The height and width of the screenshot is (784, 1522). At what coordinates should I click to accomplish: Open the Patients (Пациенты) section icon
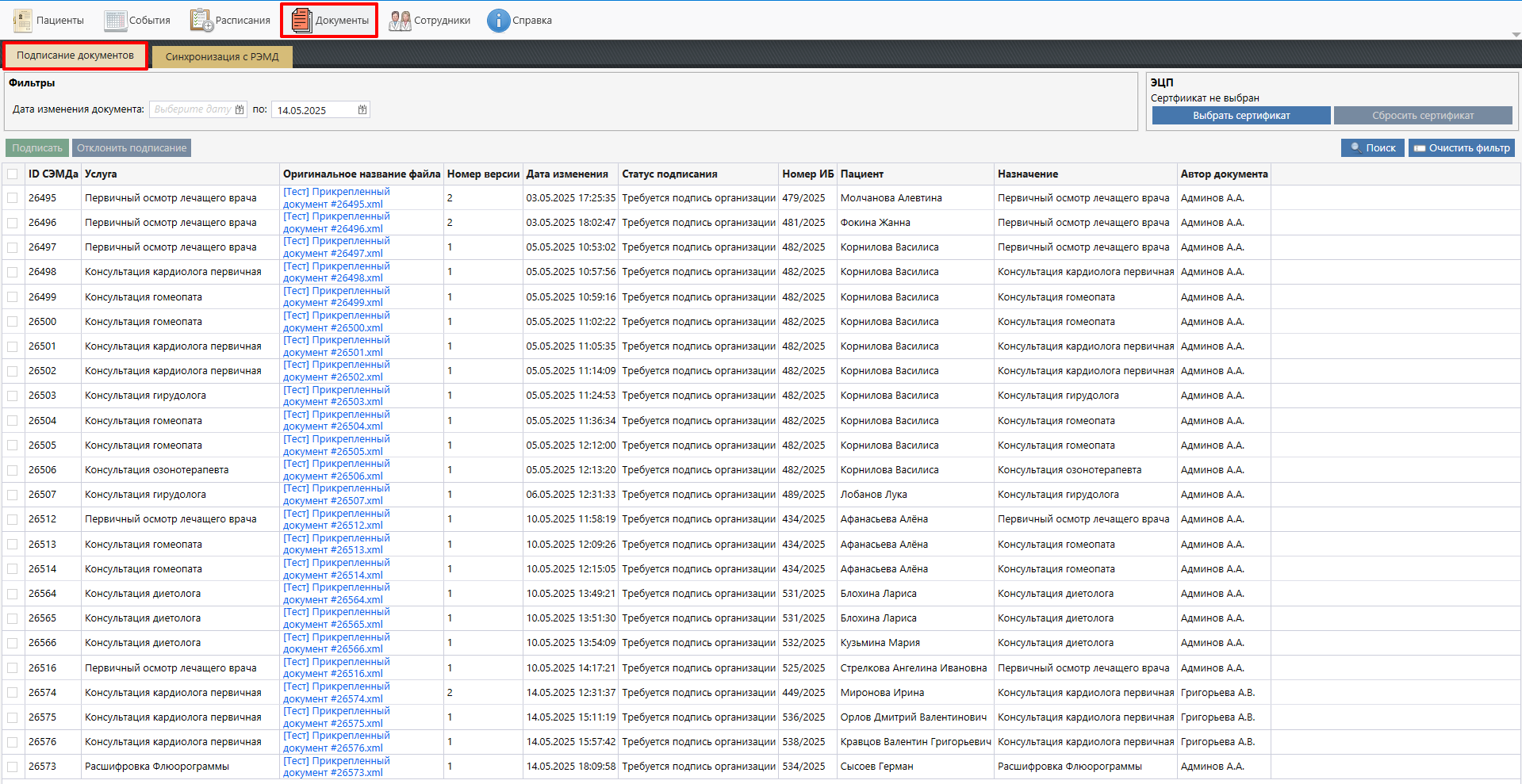click(x=23, y=21)
